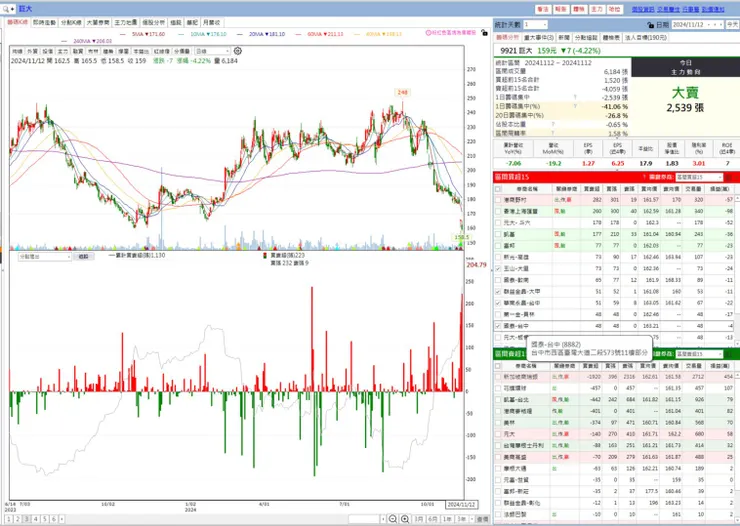Viewport: 740px width, 526px height.
Task: Open the search magnifier at top-left
Action: [5, 9]
